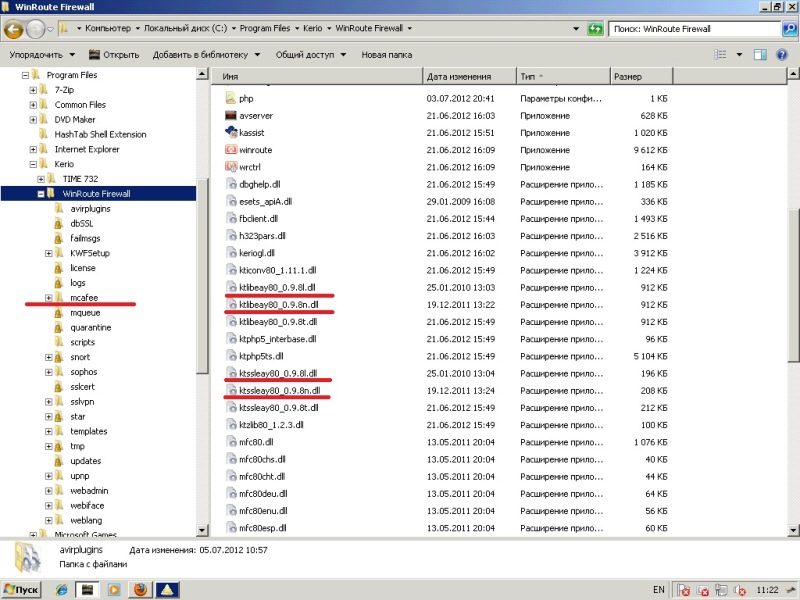Expand the KWFSetup folder node

[48, 254]
